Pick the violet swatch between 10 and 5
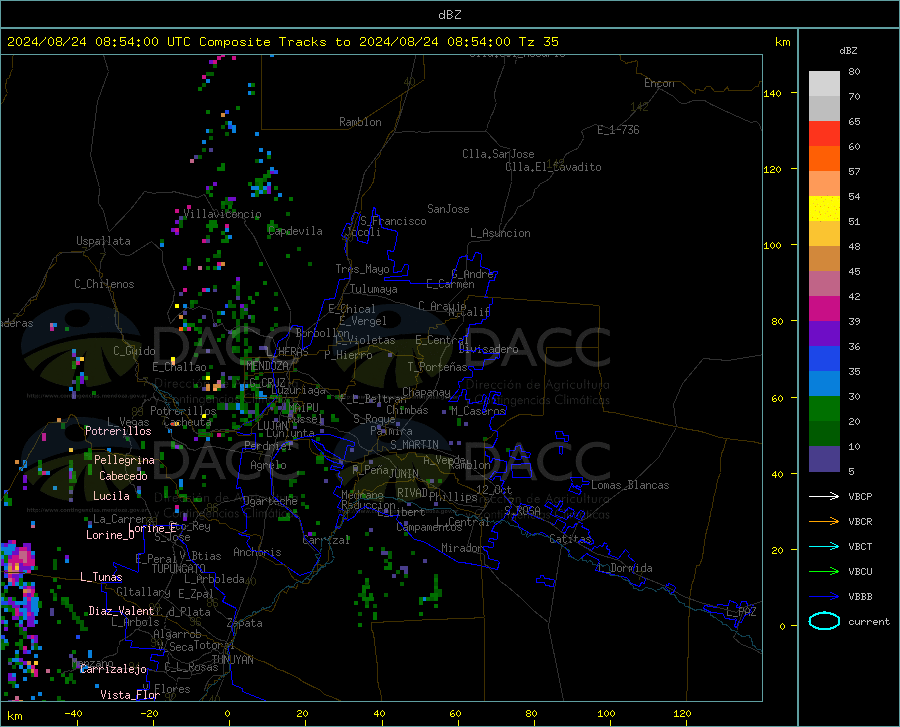 pyautogui.click(x=824, y=459)
